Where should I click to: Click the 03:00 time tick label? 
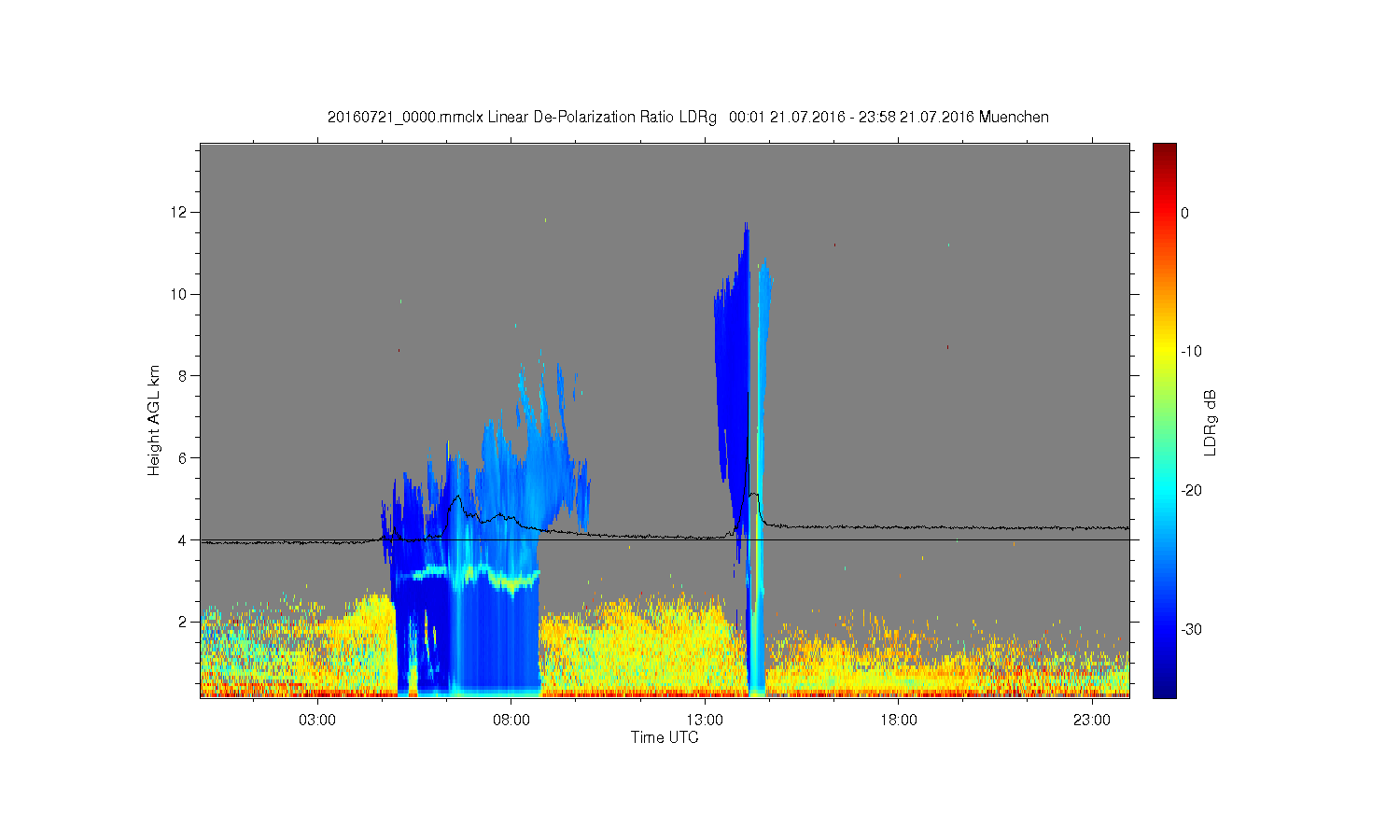point(317,720)
